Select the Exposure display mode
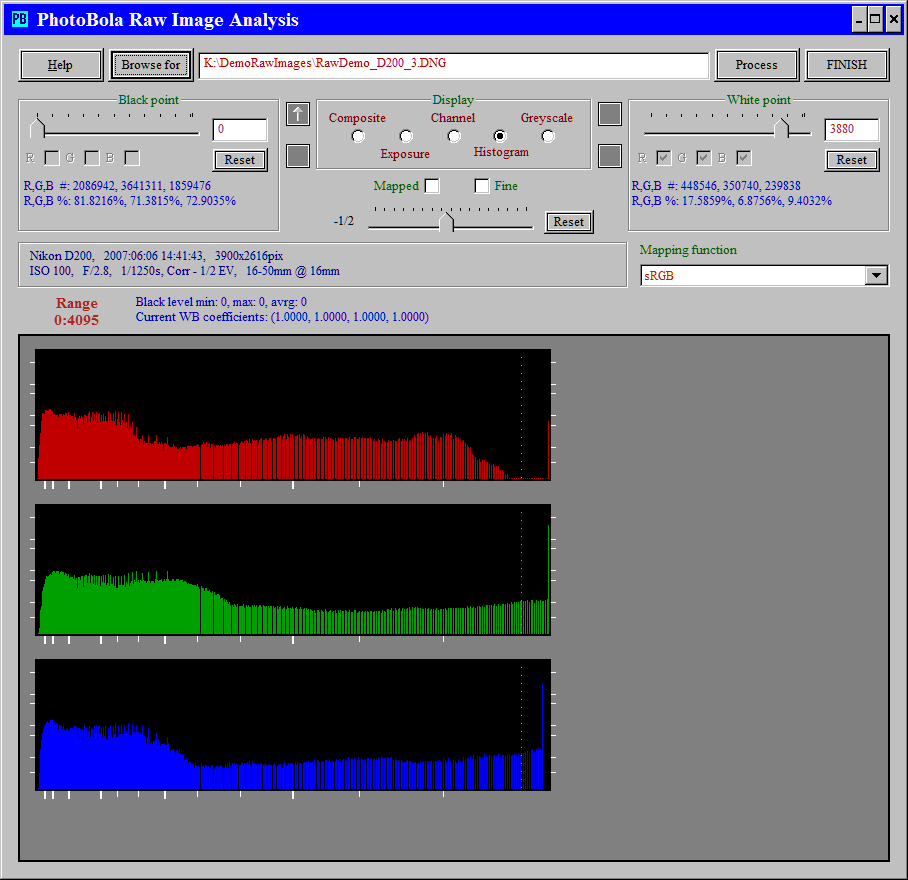The height and width of the screenshot is (880, 908). 406,136
